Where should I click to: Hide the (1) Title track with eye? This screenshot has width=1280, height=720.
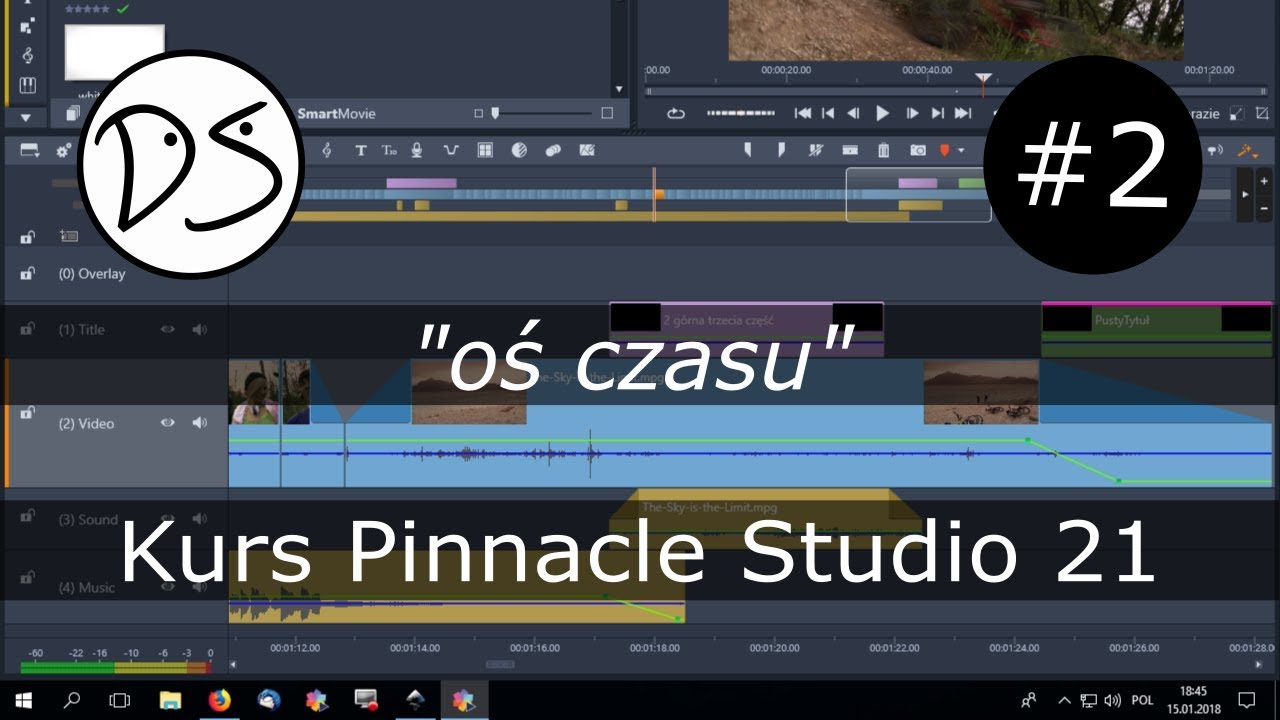168,329
